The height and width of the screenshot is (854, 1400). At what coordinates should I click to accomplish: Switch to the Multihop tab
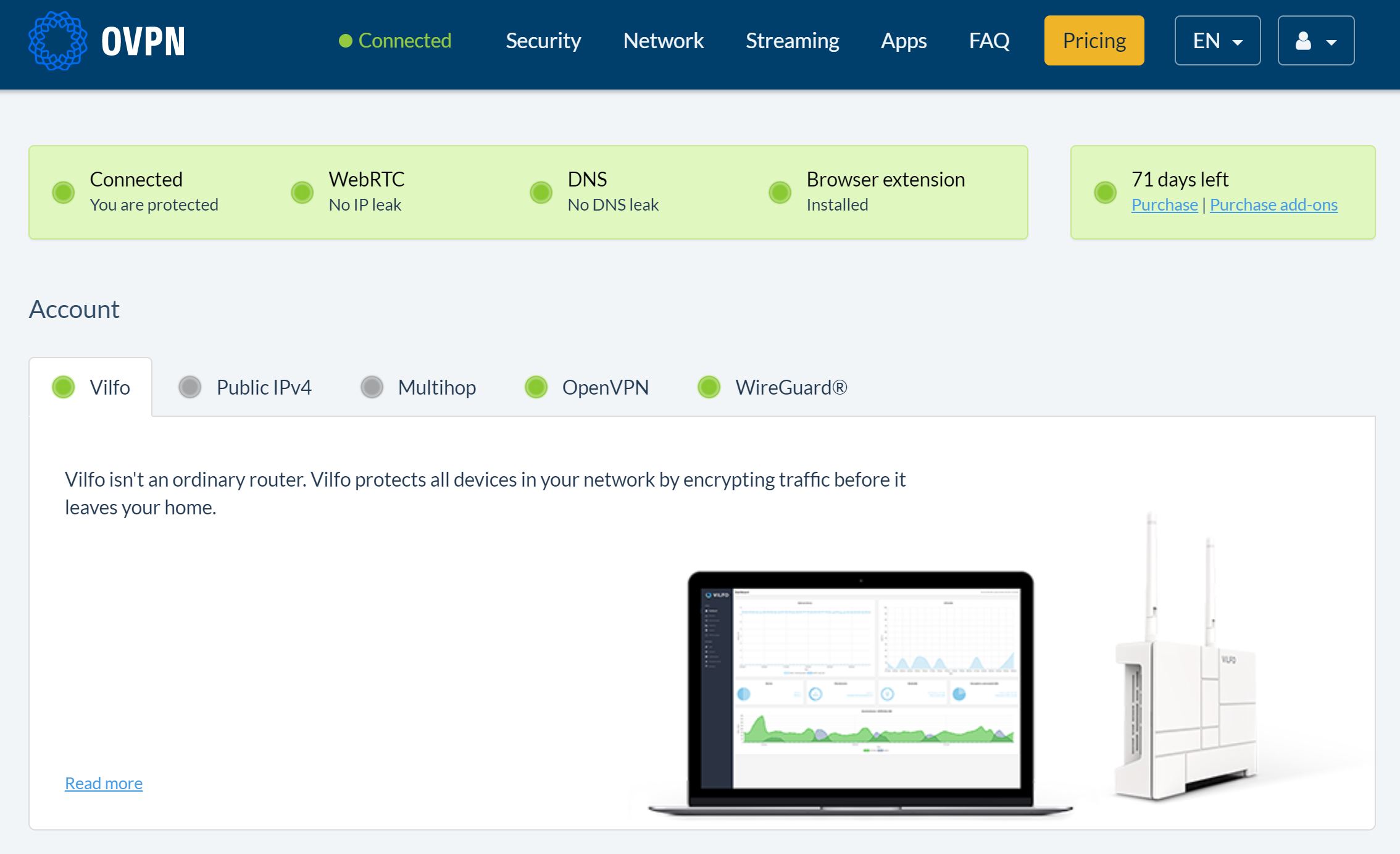(418, 387)
